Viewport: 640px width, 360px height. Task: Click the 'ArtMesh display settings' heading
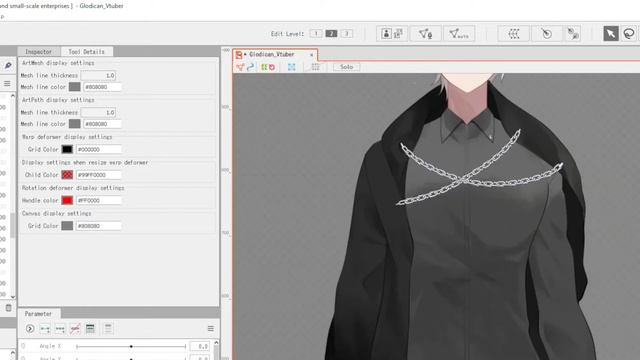pyautogui.click(x=58, y=63)
